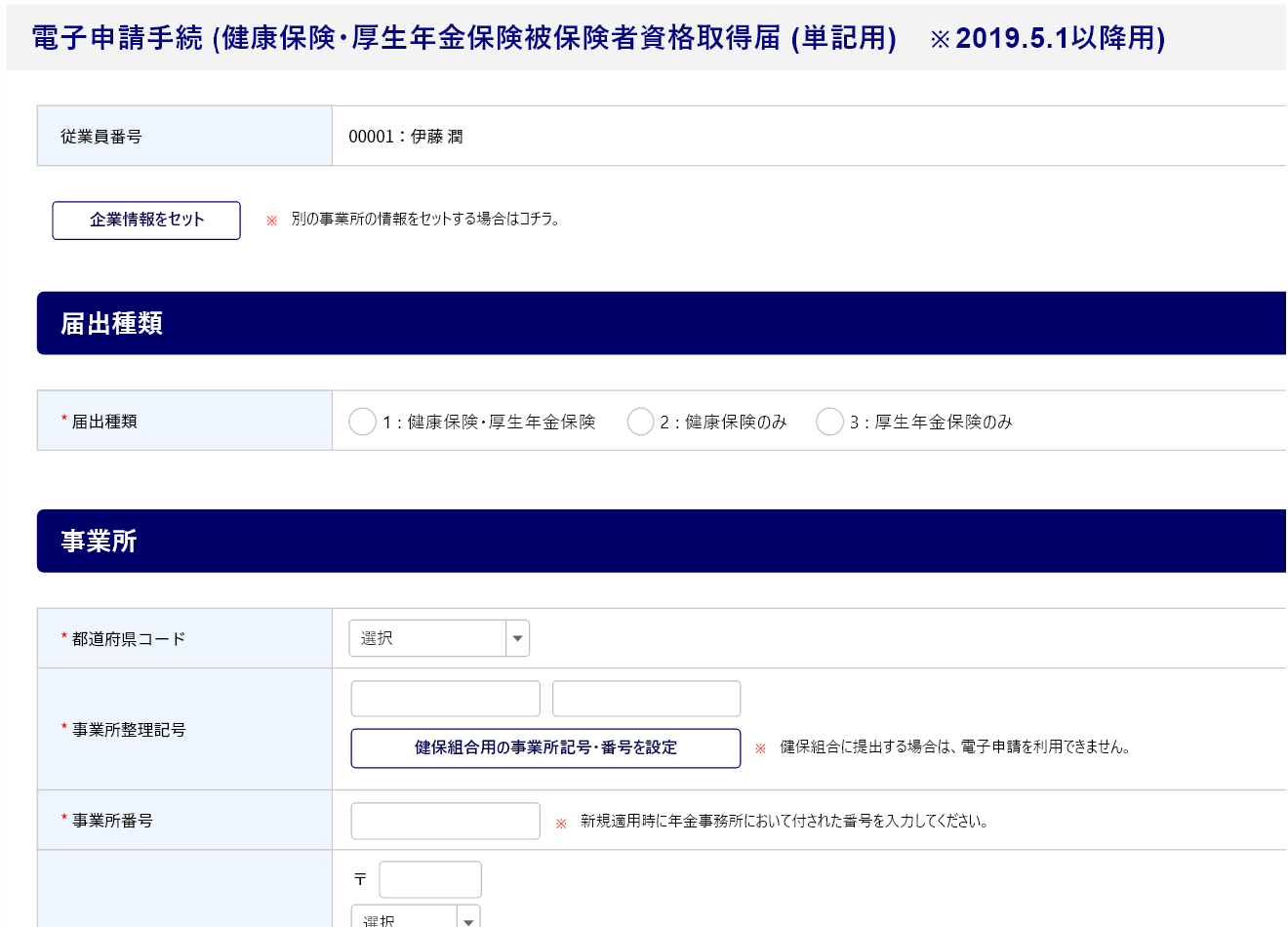Click first 事業所整理記号 input field
The height and width of the screenshot is (927, 1288).
(445, 699)
